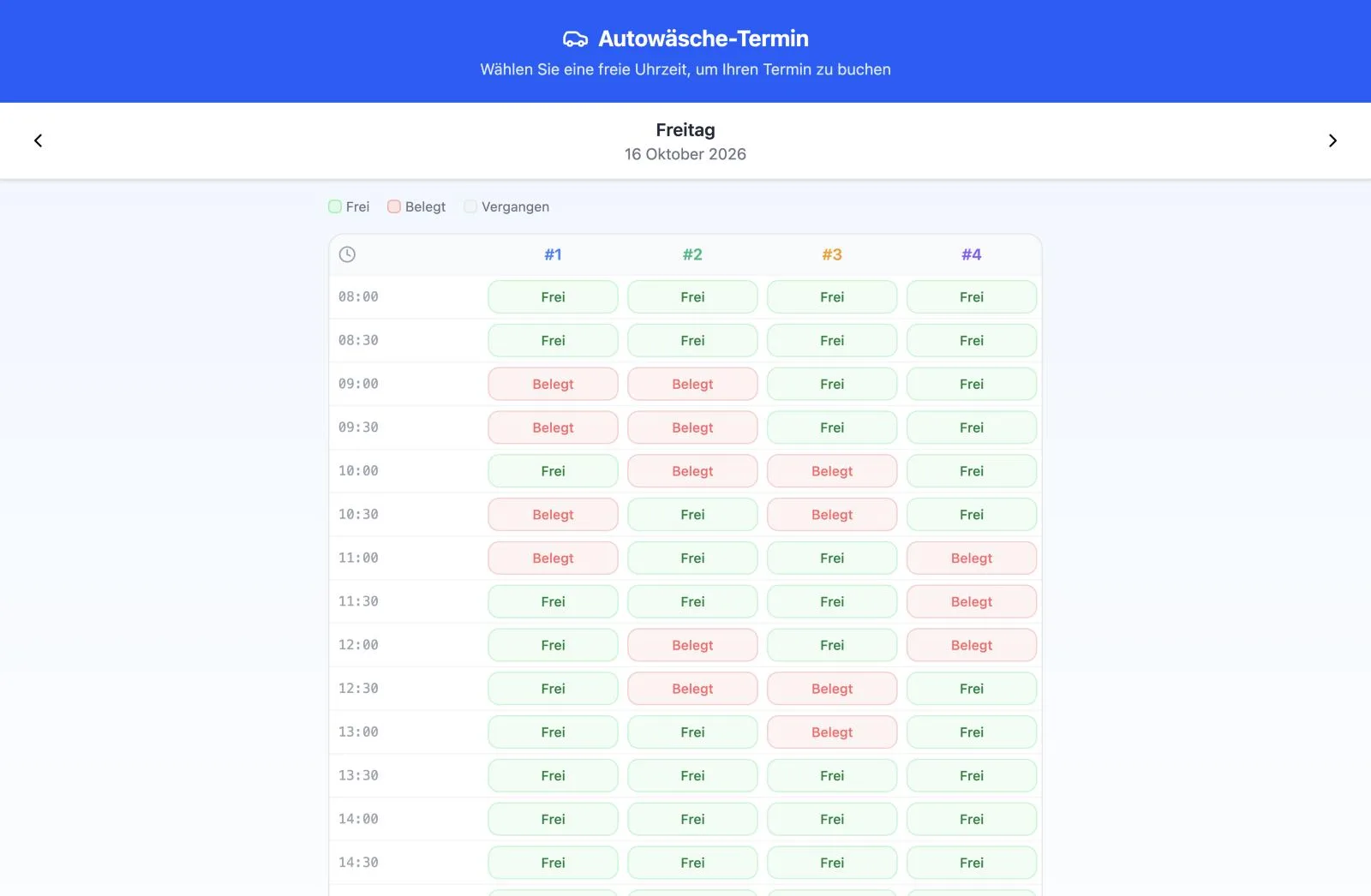Click the date 16 Oktober 2026
Viewport: 1371px width, 896px height.
tap(685, 154)
